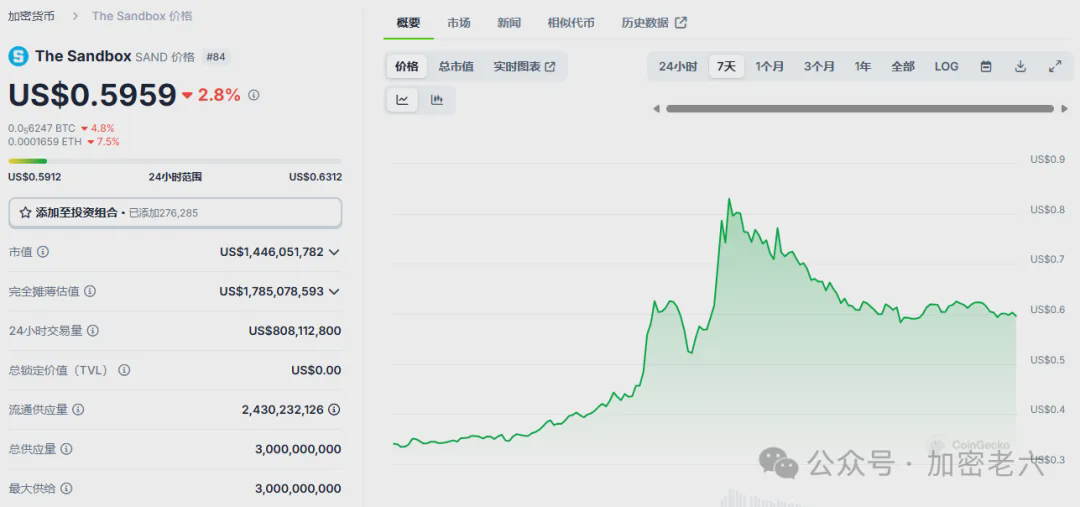Expand fully diluted US$1,785,078,593 details
Image resolution: width=1080 pixels, height=507 pixels.
click(334, 291)
